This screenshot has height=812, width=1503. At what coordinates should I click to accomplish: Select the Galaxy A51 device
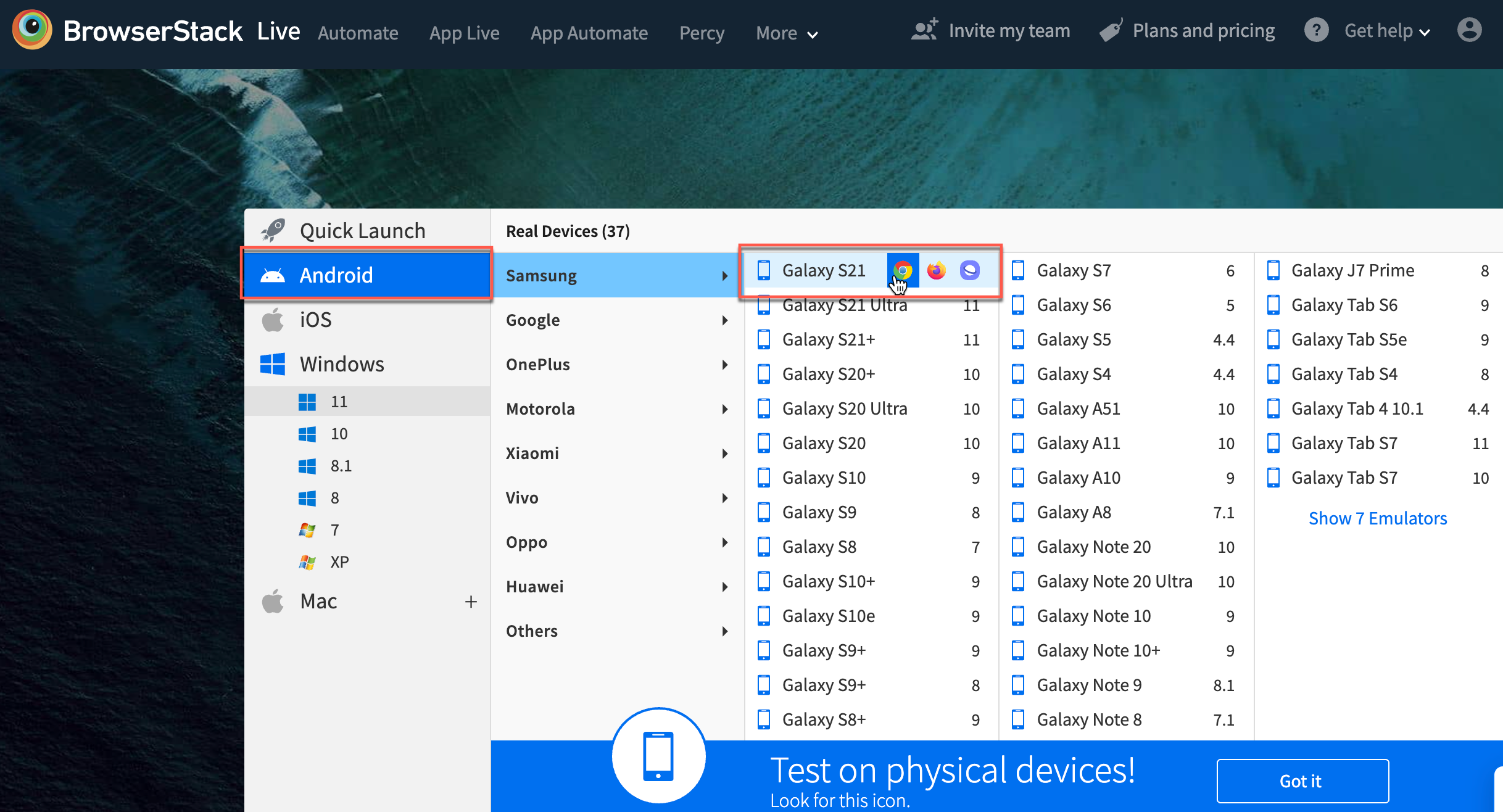click(x=1126, y=408)
